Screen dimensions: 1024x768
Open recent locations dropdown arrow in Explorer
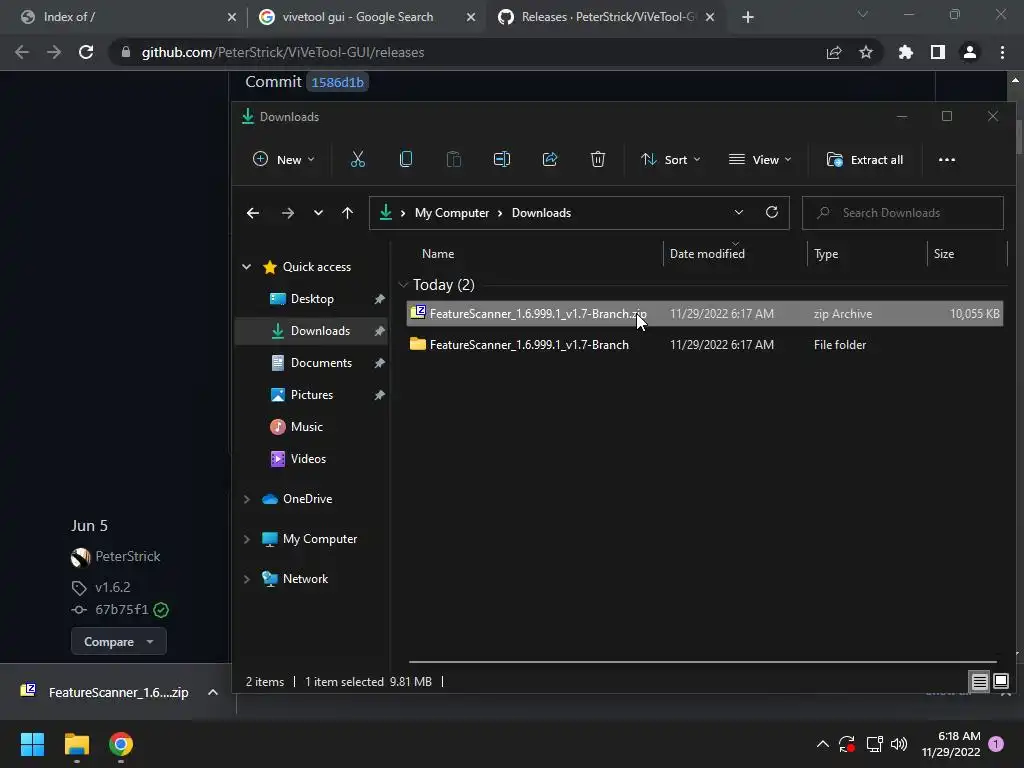tap(318, 213)
